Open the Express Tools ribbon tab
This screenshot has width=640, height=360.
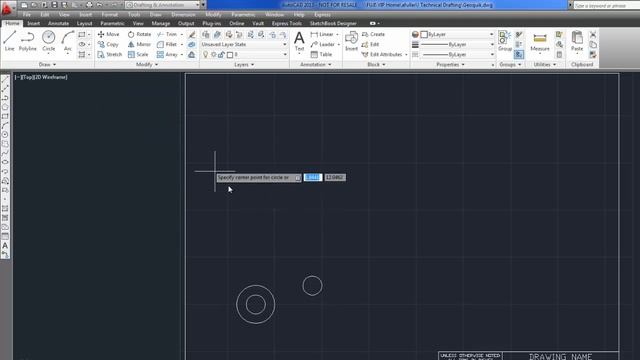pos(287,23)
